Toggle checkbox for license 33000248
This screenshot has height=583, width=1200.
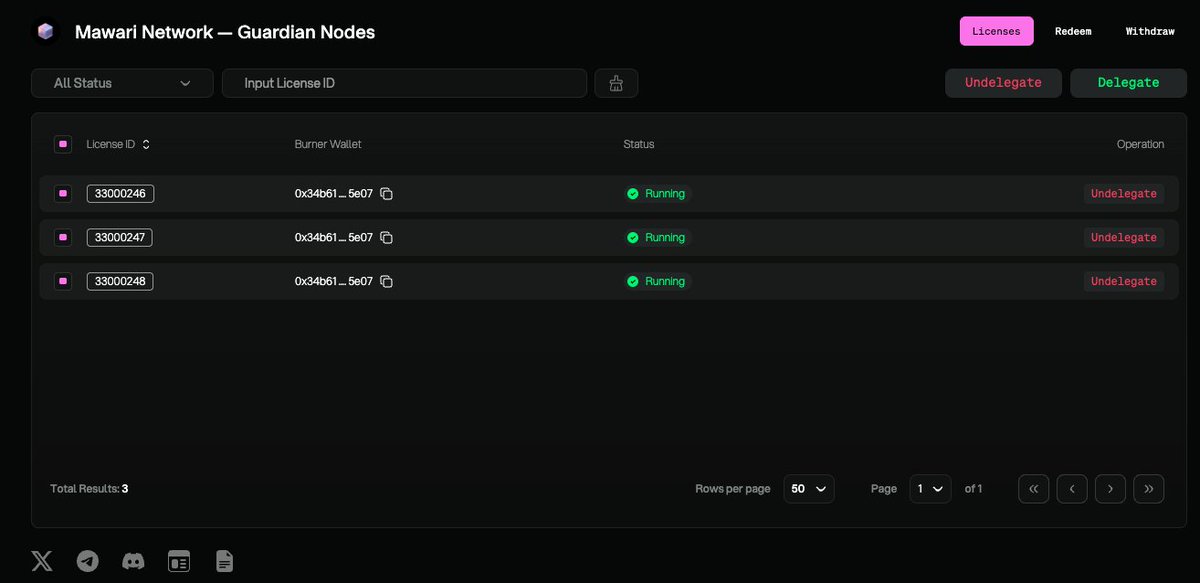click(63, 282)
